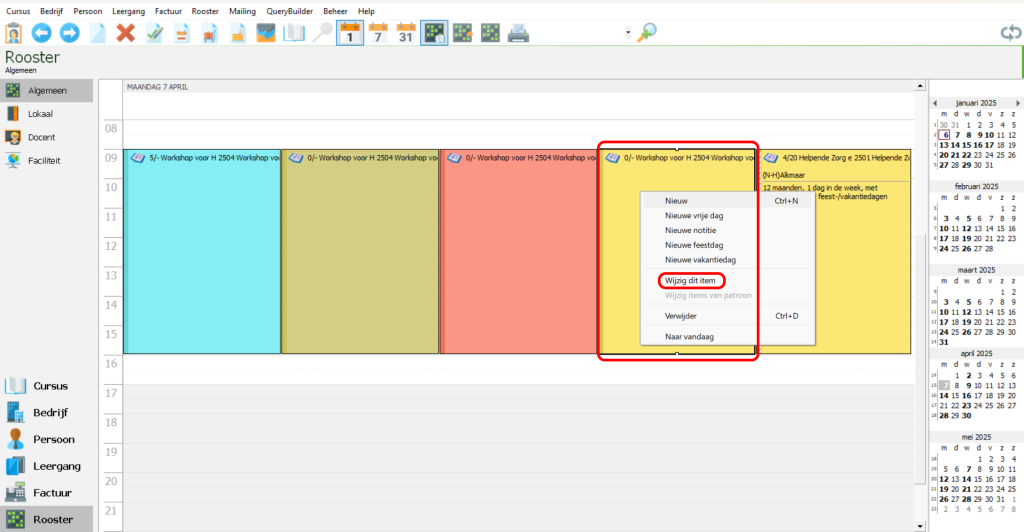The image size is (1024, 532).
Task: Go to previous month in the mini calendar
Action: 935,103
